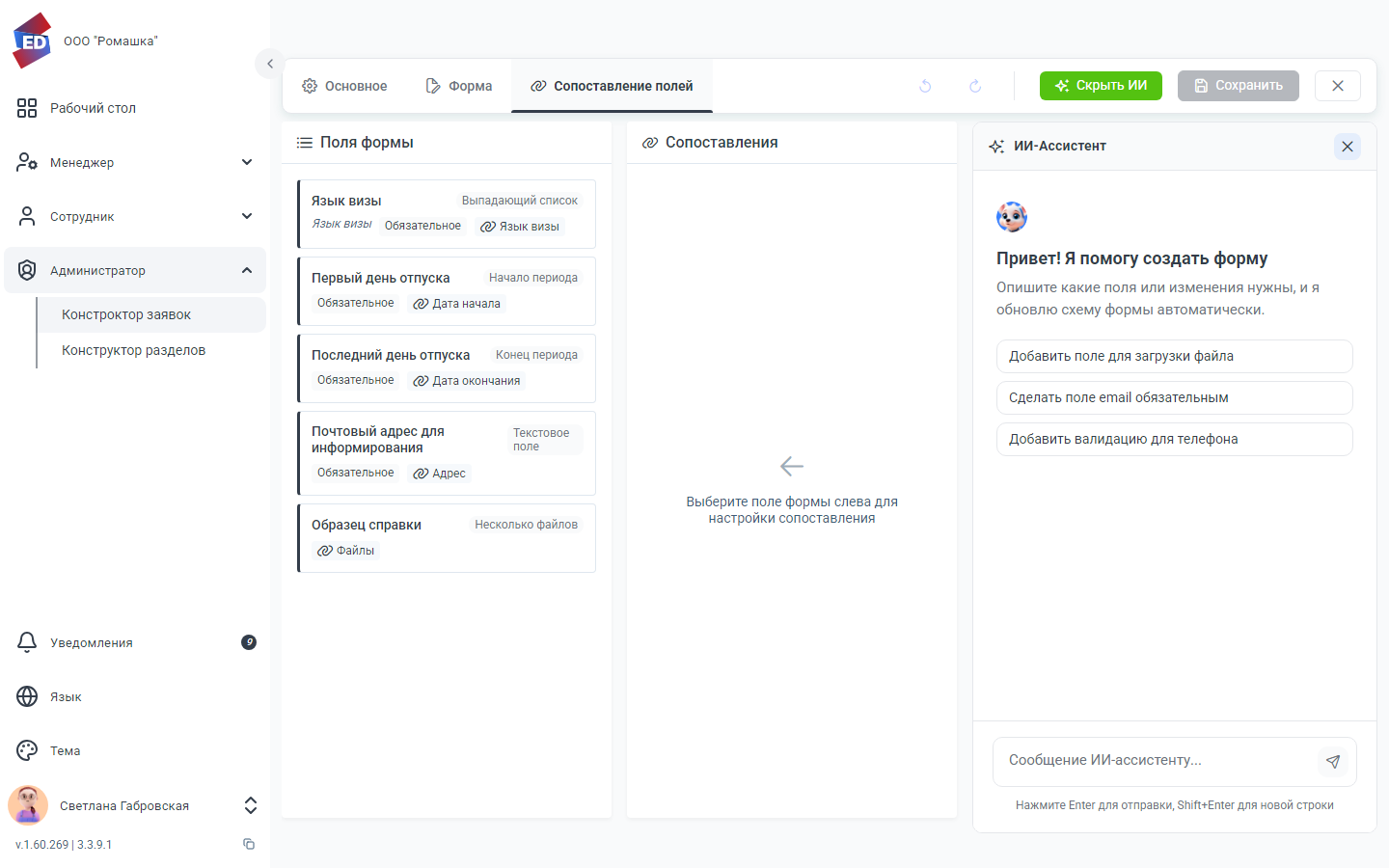Screen dimensions: 1389x868
Task: Copy version number with copy icon
Action: click(x=249, y=844)
